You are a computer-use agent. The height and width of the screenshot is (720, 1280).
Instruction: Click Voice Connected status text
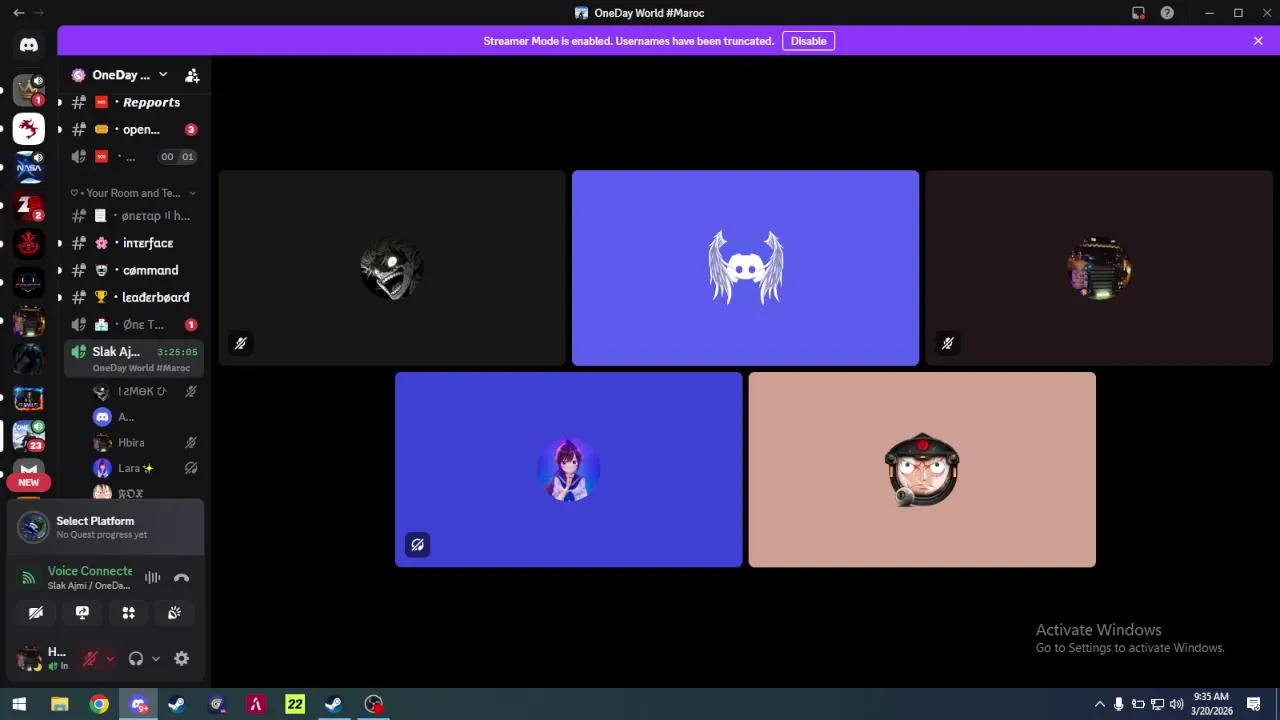90,571
